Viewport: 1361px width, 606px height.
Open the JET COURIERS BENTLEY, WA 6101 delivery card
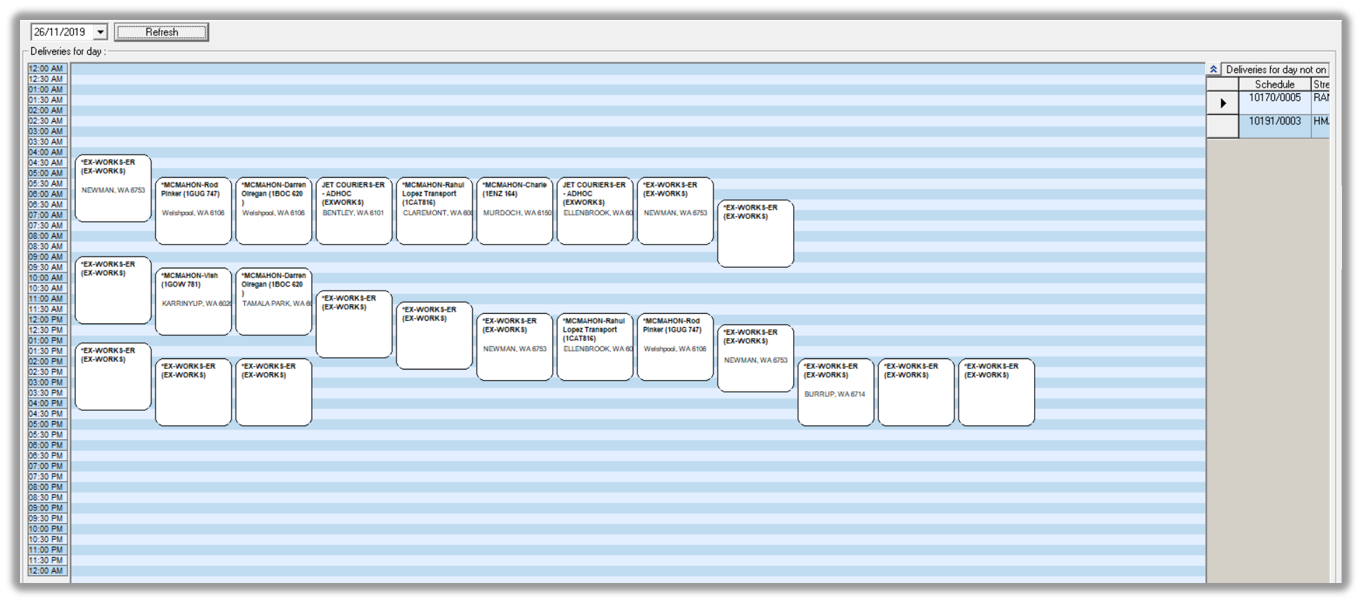(x=354, y=211)
